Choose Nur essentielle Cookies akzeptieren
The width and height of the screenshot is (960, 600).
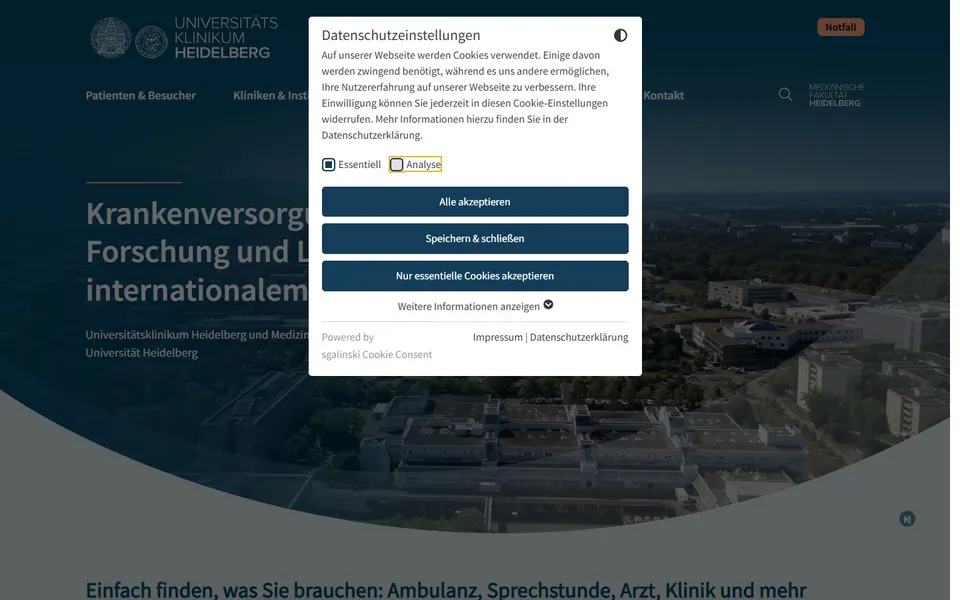coord(475,276)
